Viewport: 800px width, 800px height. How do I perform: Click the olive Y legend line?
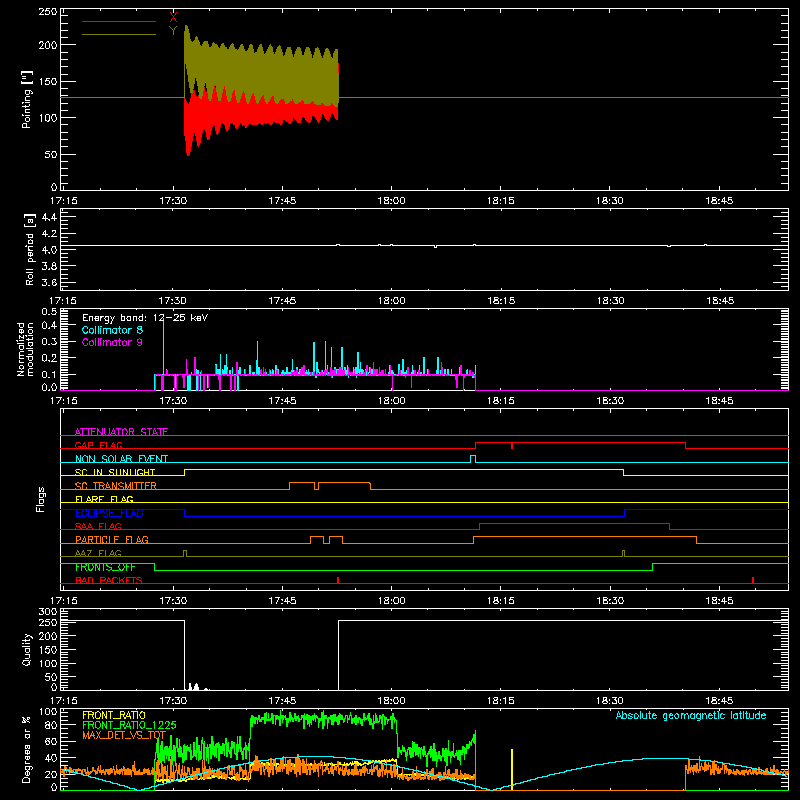(119, 34)
